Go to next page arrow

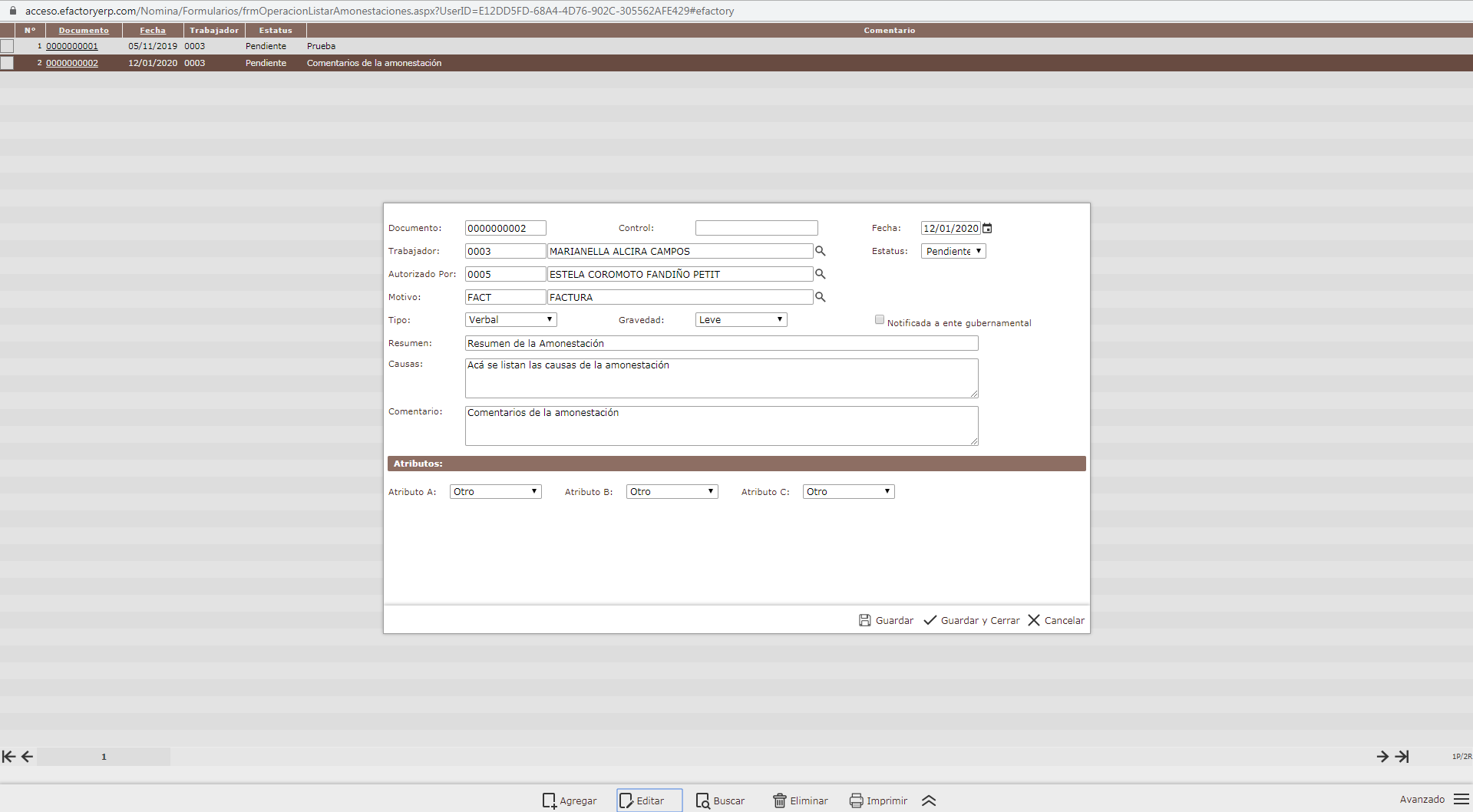(1382, 757)
